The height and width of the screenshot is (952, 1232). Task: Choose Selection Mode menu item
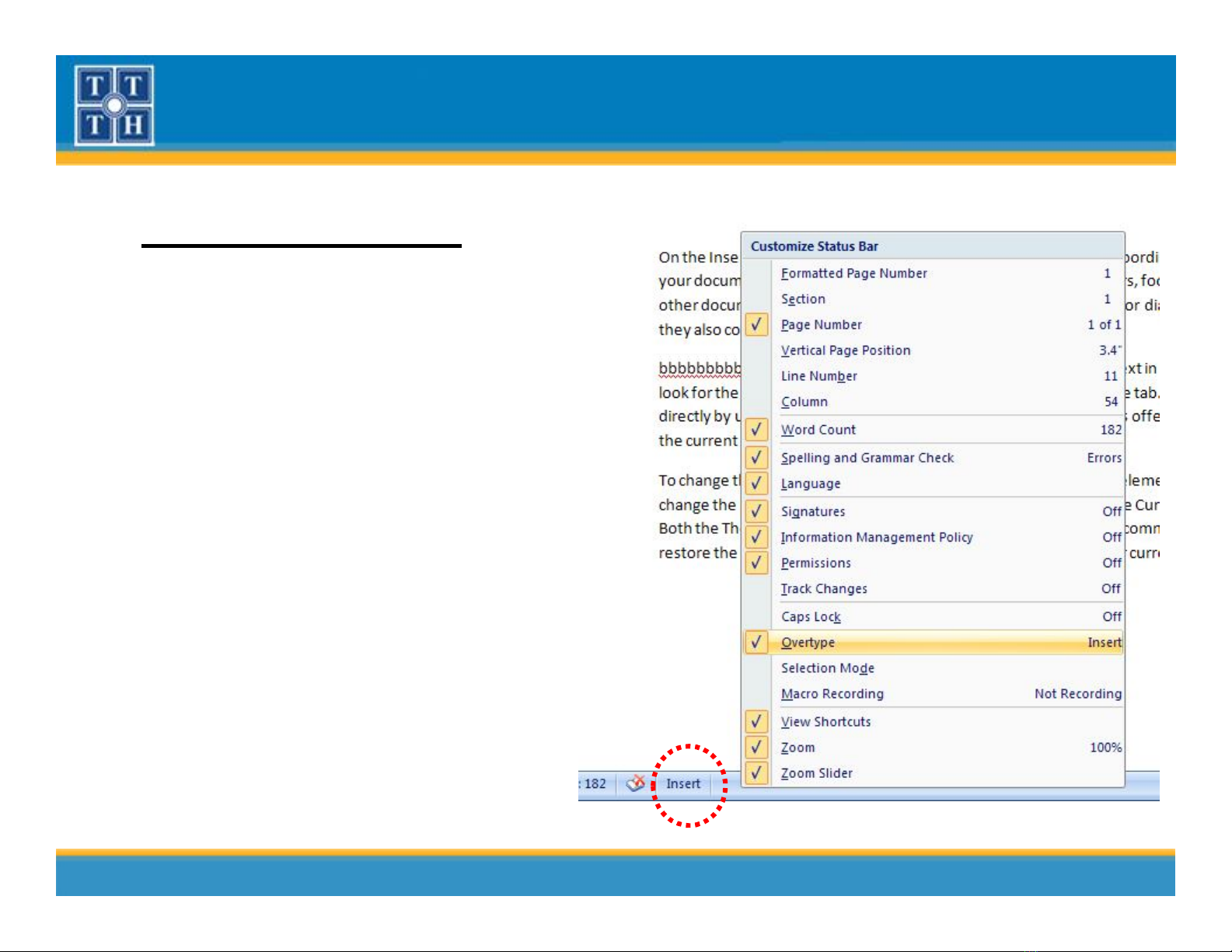click(x=827, y=668)
